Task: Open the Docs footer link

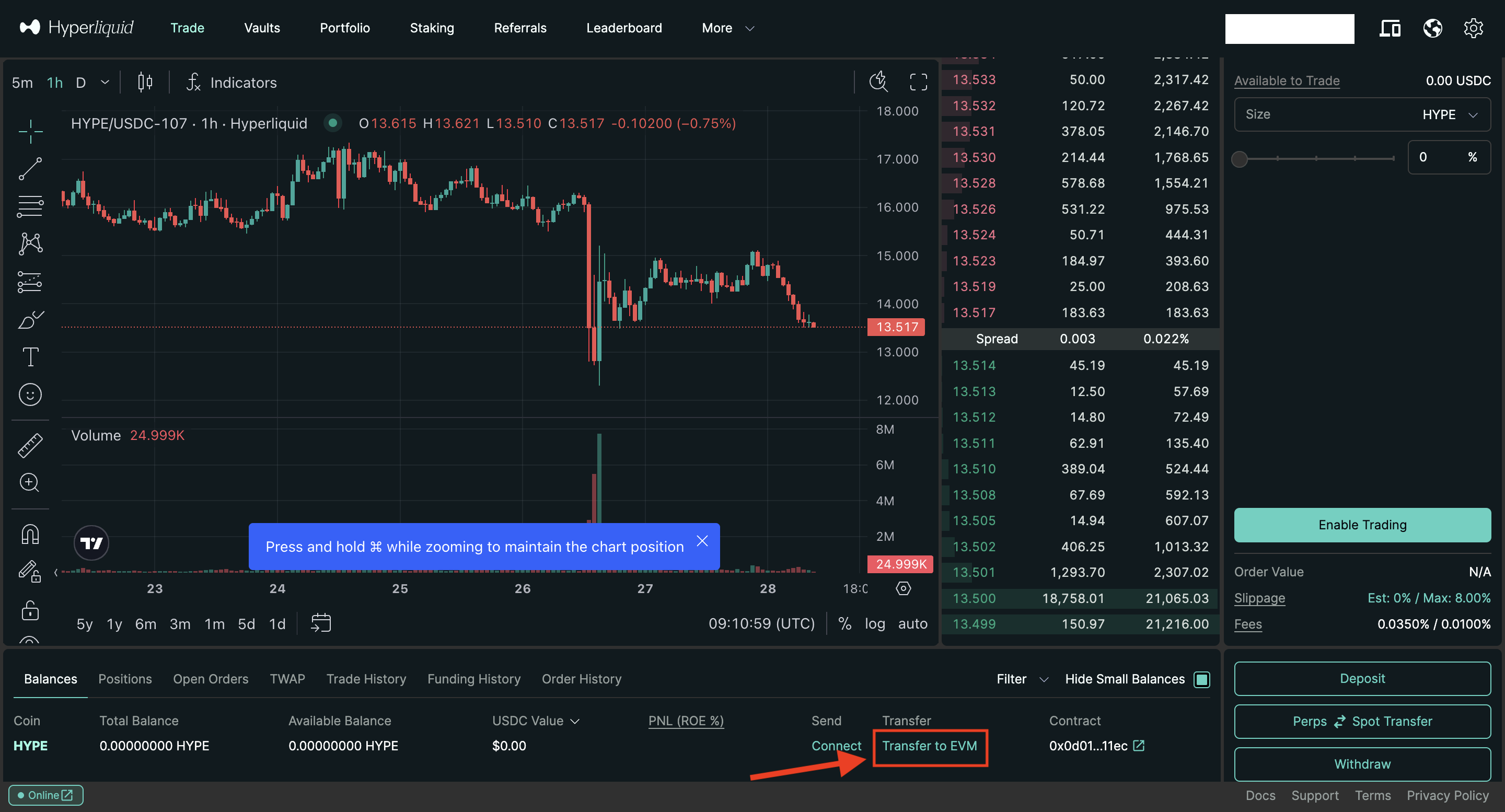Action: click(1260, 795)
